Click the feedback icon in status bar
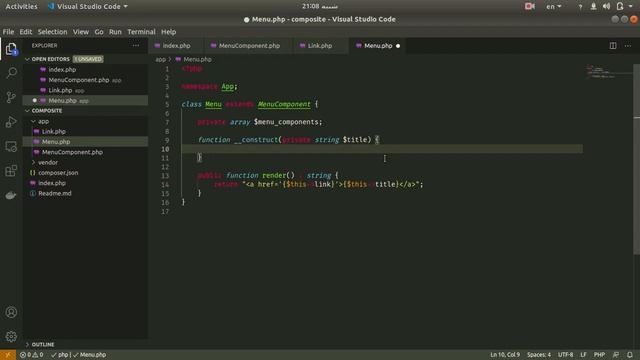 click(616, 355)
